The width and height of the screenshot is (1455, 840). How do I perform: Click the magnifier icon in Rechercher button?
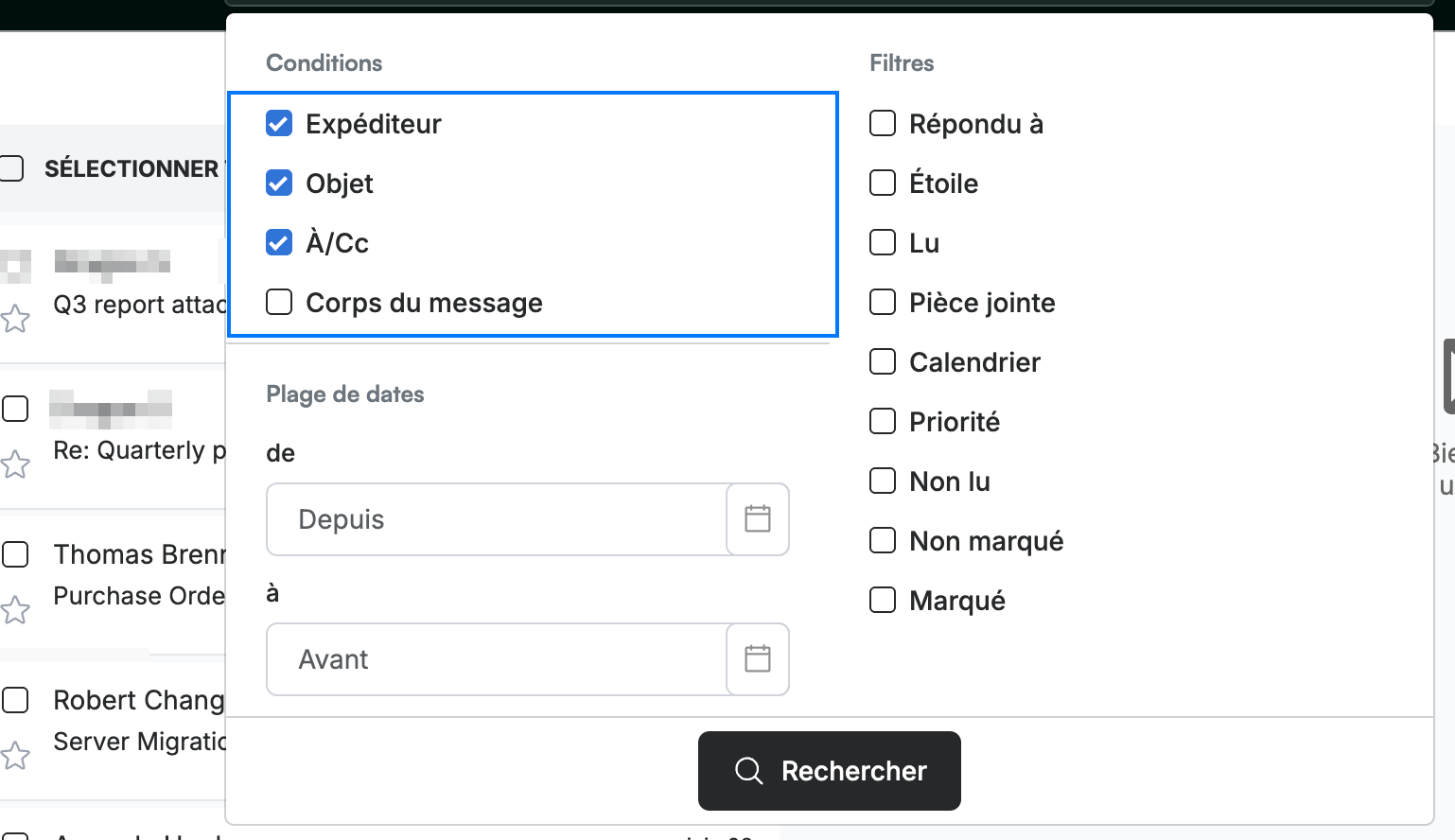tap(748, 771)
